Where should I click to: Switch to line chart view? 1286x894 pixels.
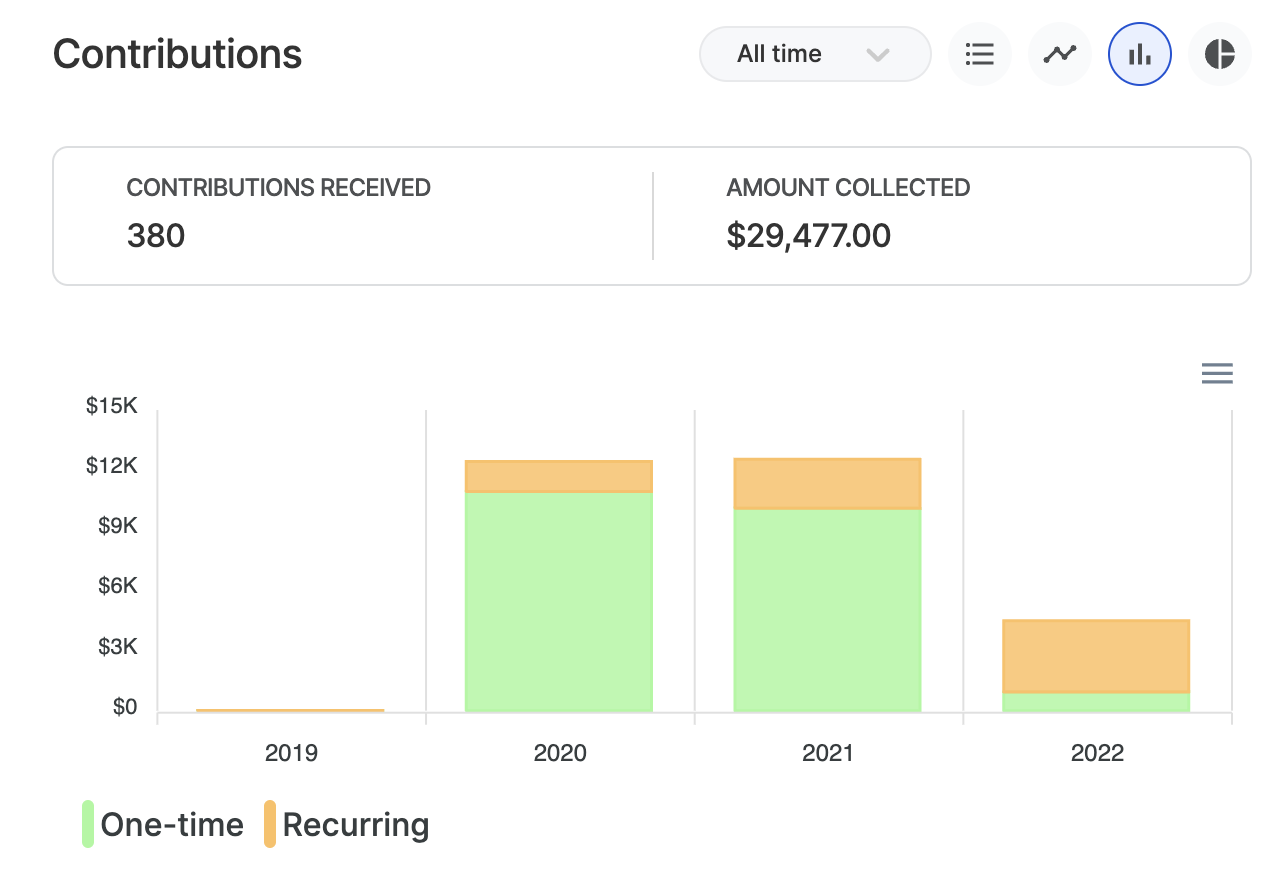[1059, 54]
